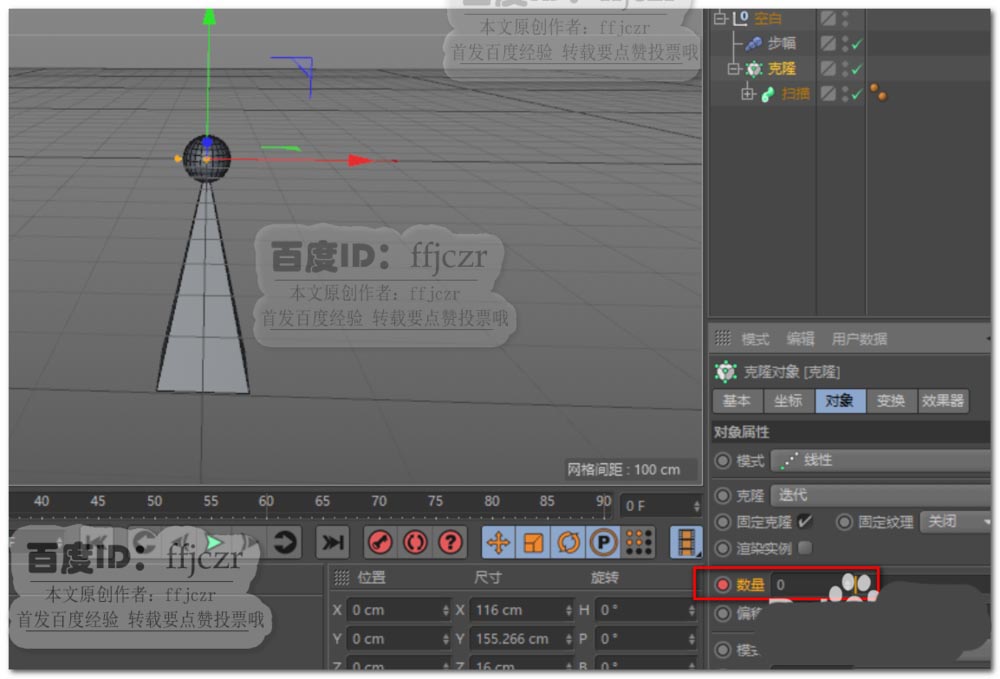Open the 坐标 tab
The height and width of the screenshot is (679, 1000).
click(x=788, y=400)
